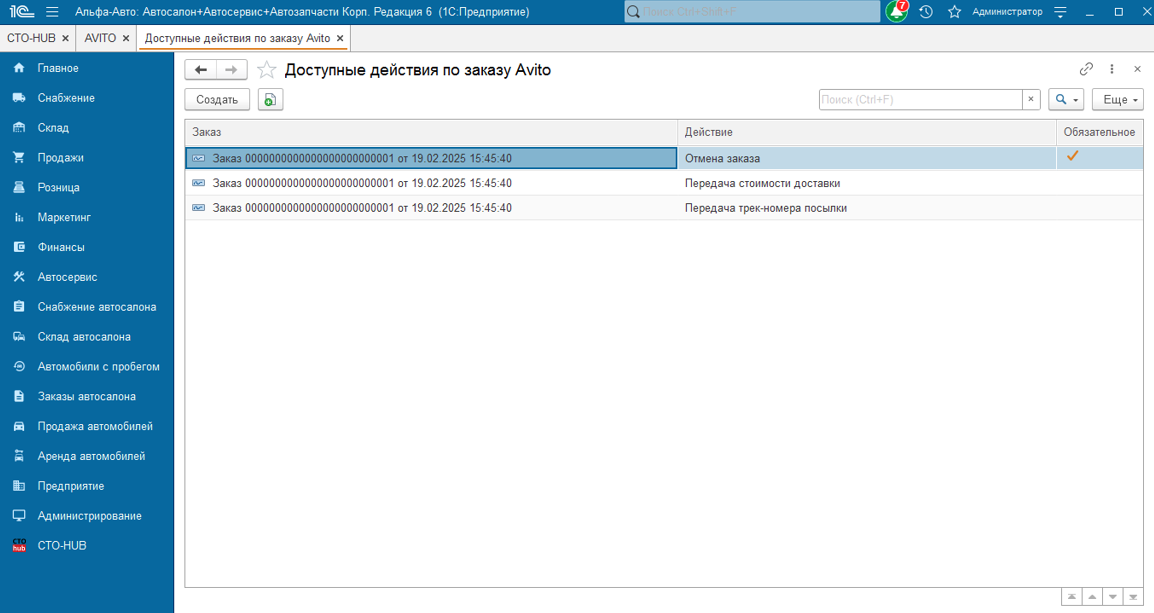Open the three-dot form options menu
This screenshot has height=613, width=1154.
pos(1112,69)
